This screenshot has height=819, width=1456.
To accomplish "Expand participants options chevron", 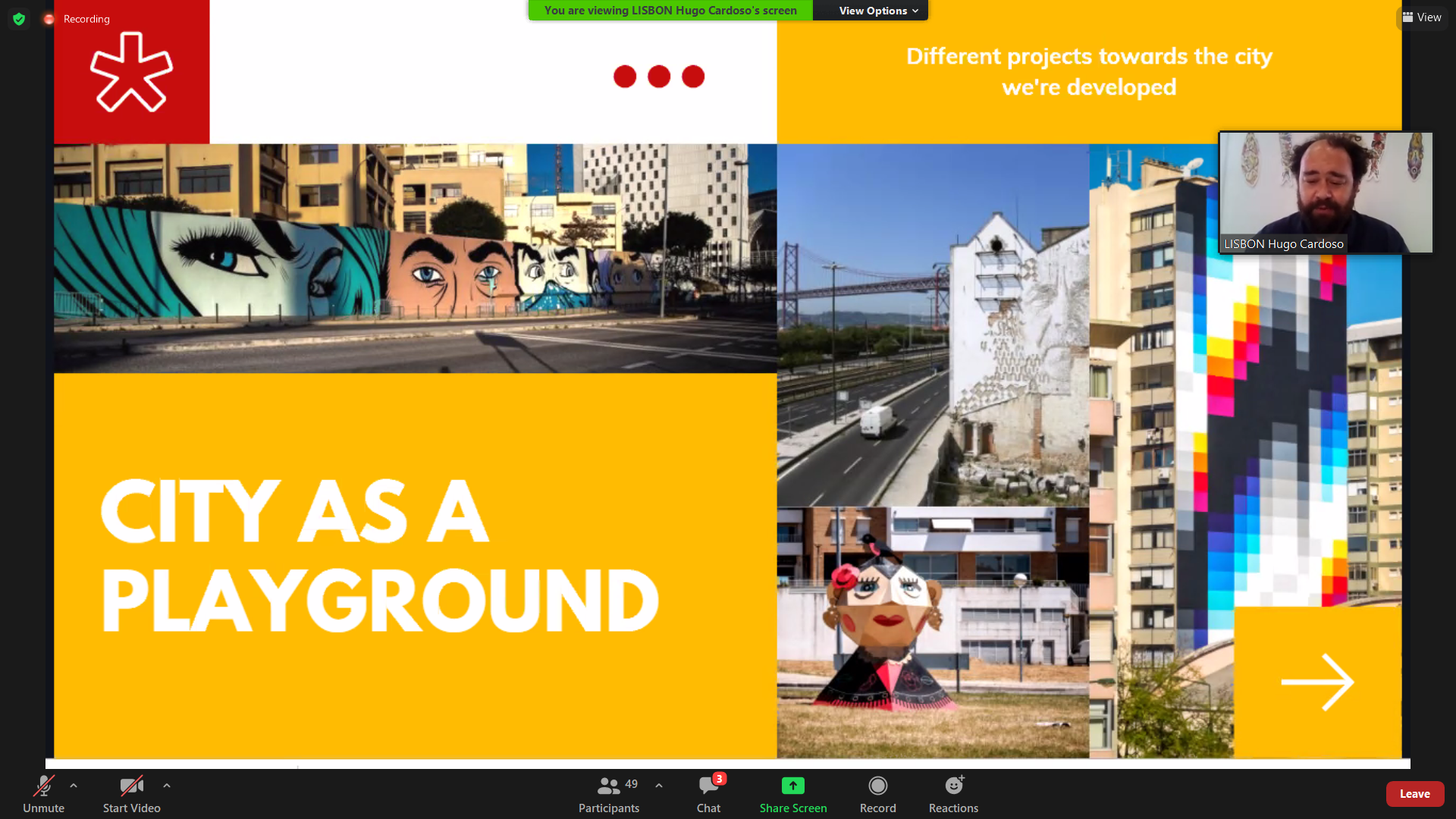I will [659, 786].
